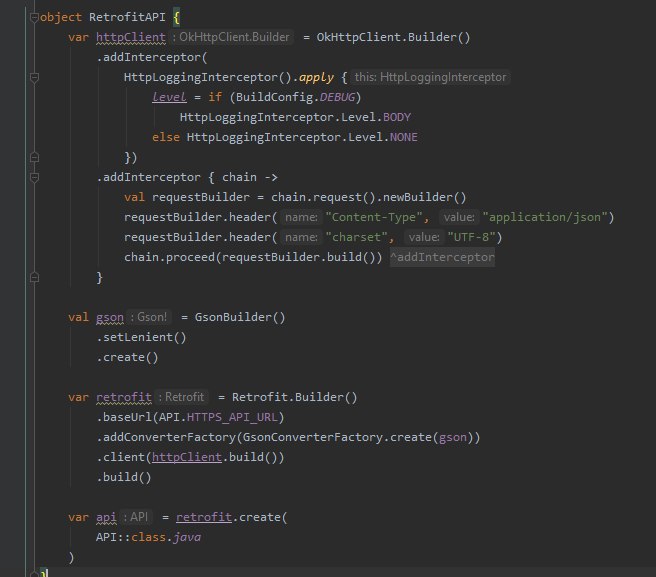This screenshot has height=577, width=656.
Task: Click the .setLenient() call
Action: point(141,337)
